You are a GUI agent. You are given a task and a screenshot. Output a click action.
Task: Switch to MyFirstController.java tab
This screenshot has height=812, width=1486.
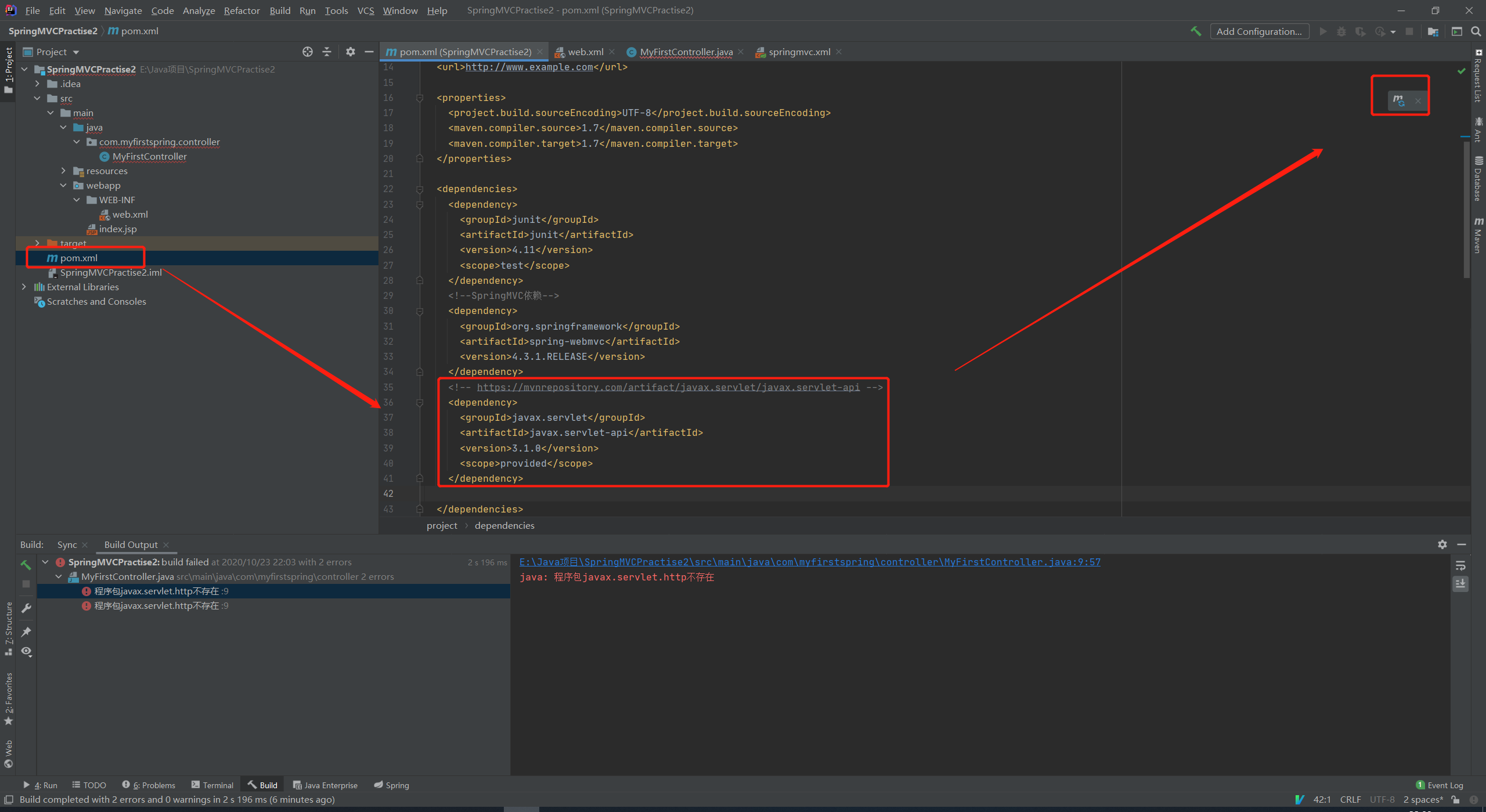686,52
